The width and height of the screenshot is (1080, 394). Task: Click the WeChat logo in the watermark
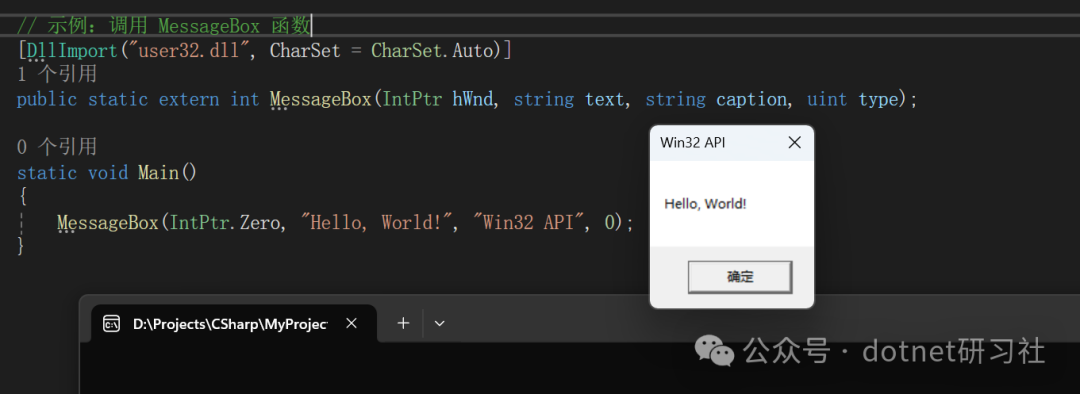point(714,351)
